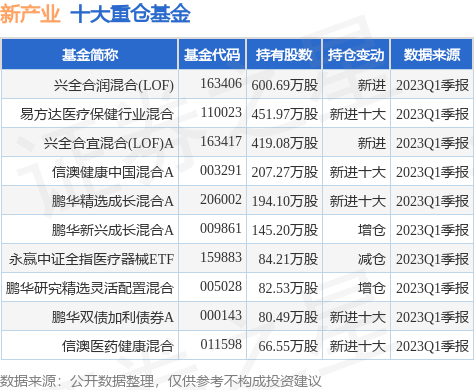Click 新进十大 in the 信澳健康中国 row

point(358,172)
